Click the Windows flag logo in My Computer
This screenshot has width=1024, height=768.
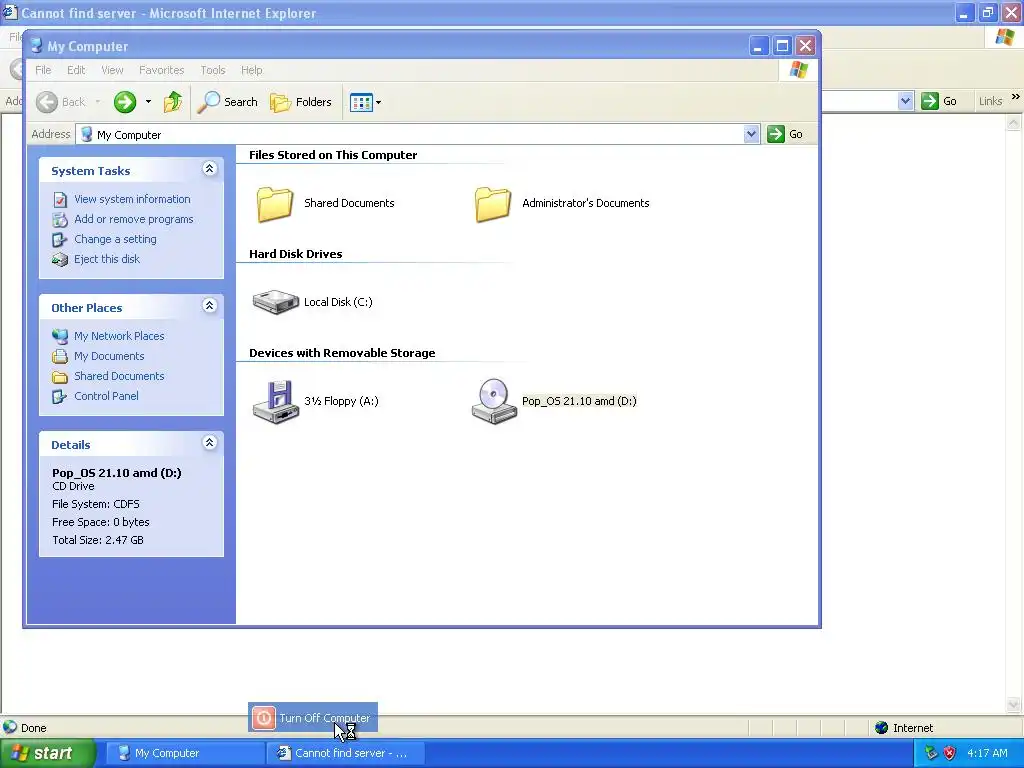pos(798,70)
